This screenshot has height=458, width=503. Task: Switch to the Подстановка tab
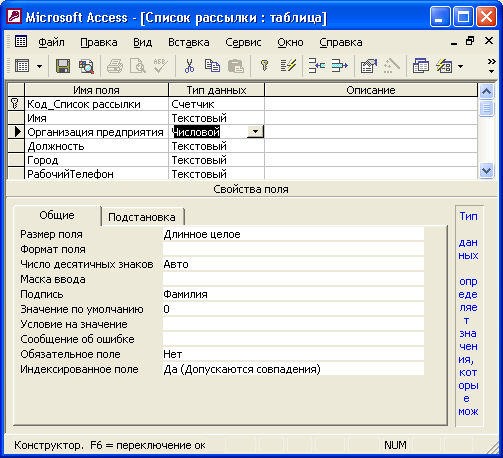pos(142,217)
